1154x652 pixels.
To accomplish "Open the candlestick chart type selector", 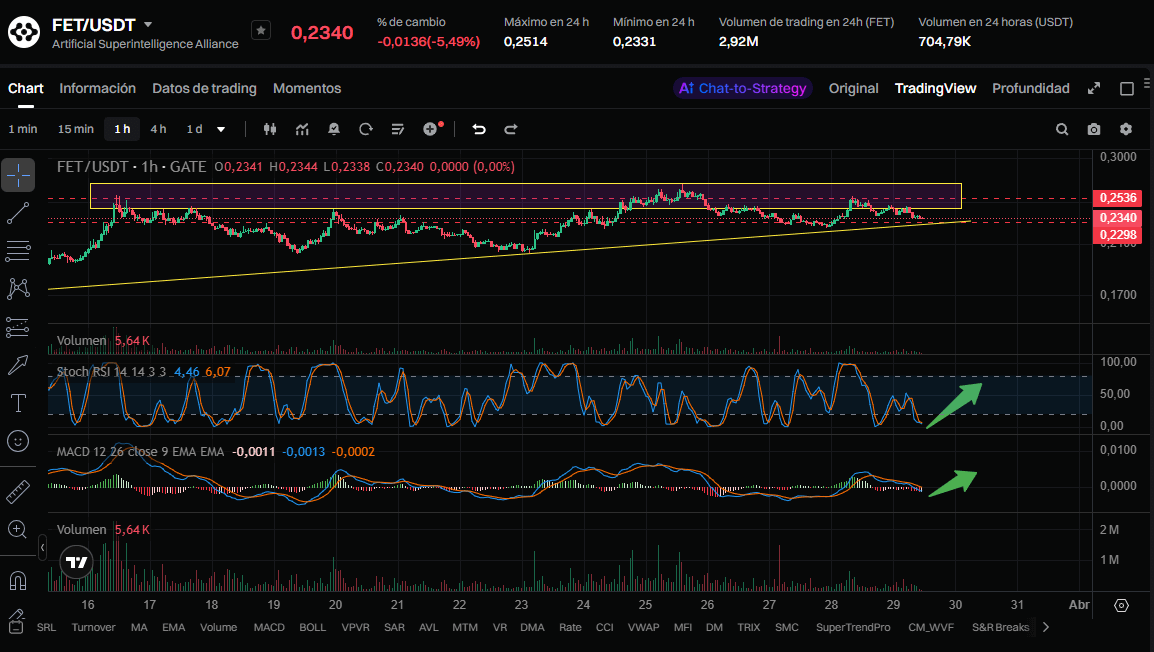I will [269, 129].
